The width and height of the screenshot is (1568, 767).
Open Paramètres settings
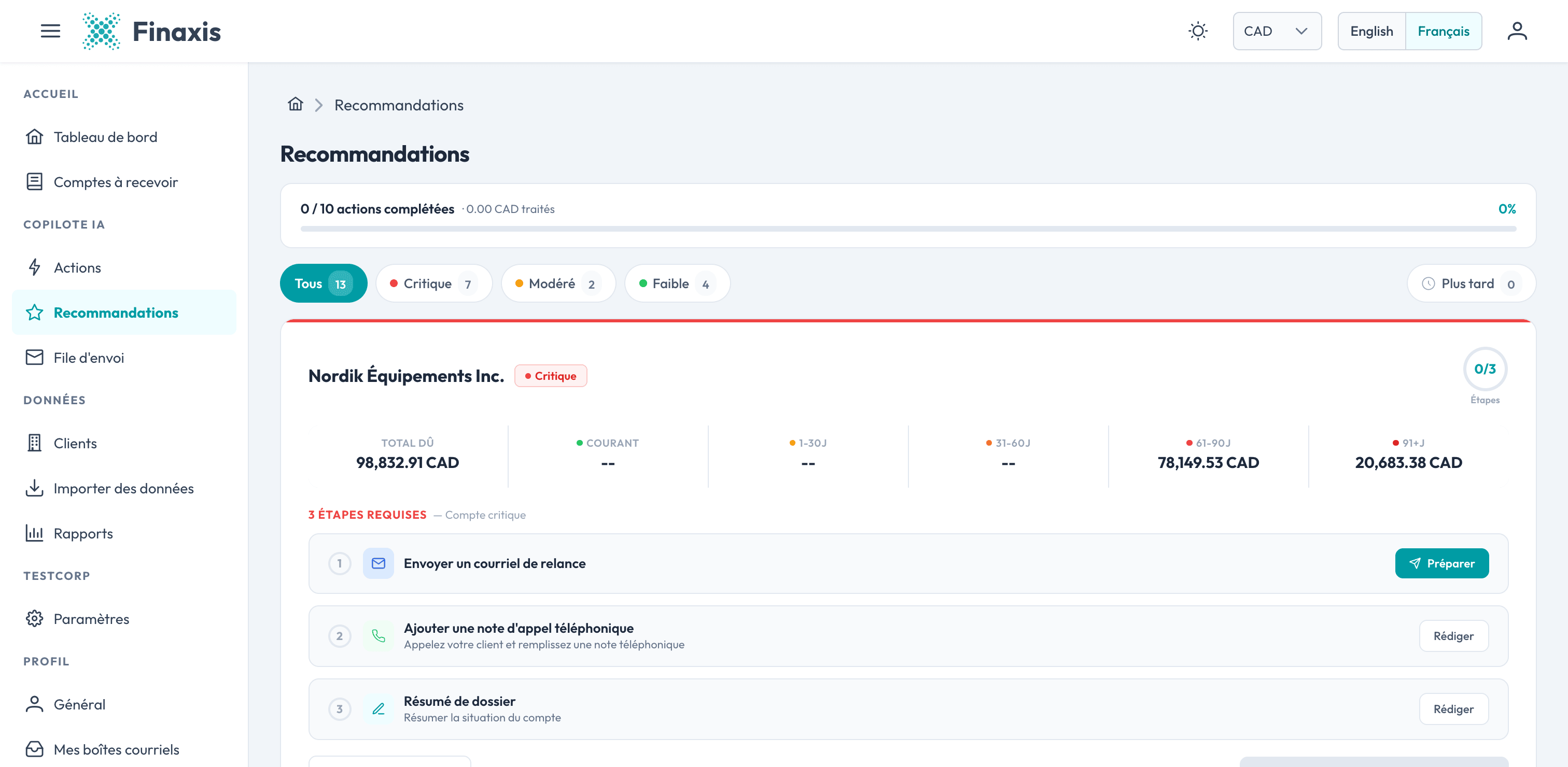[124, 619]
